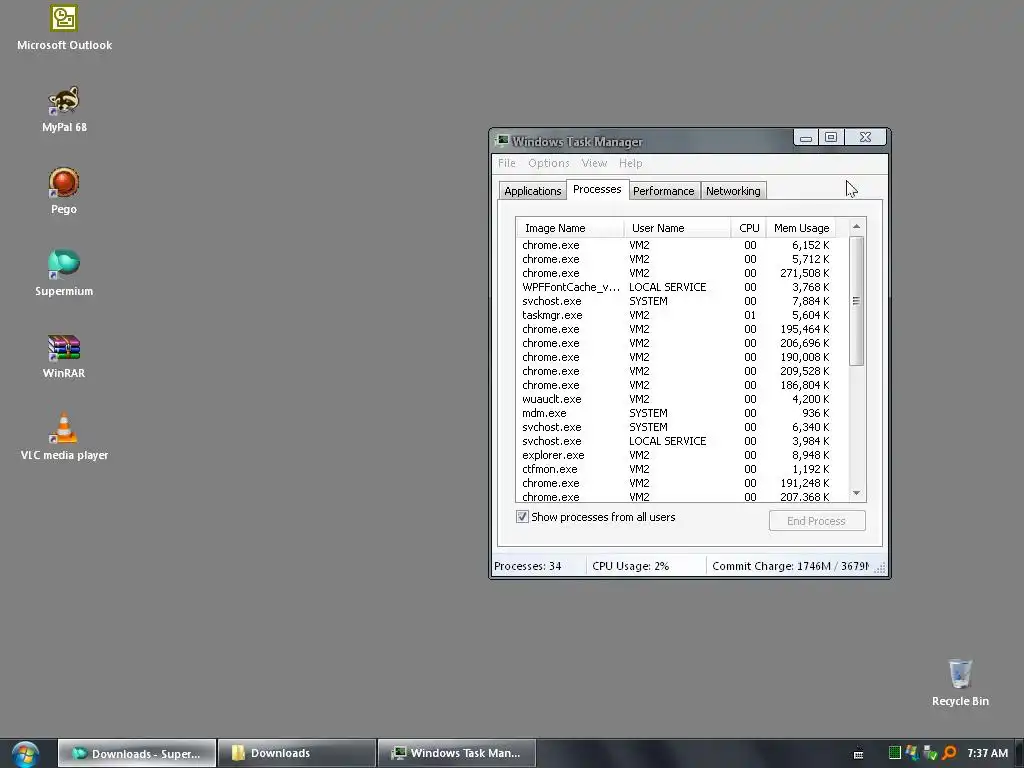Click the Windows flag tray icon
Screen dimensions: 1024x768
(912, 753)
